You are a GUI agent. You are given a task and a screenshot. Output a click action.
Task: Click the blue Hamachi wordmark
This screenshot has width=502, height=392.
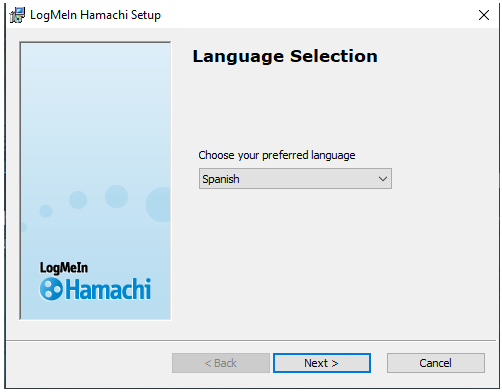pyautogui.click(x=108, y=289)
